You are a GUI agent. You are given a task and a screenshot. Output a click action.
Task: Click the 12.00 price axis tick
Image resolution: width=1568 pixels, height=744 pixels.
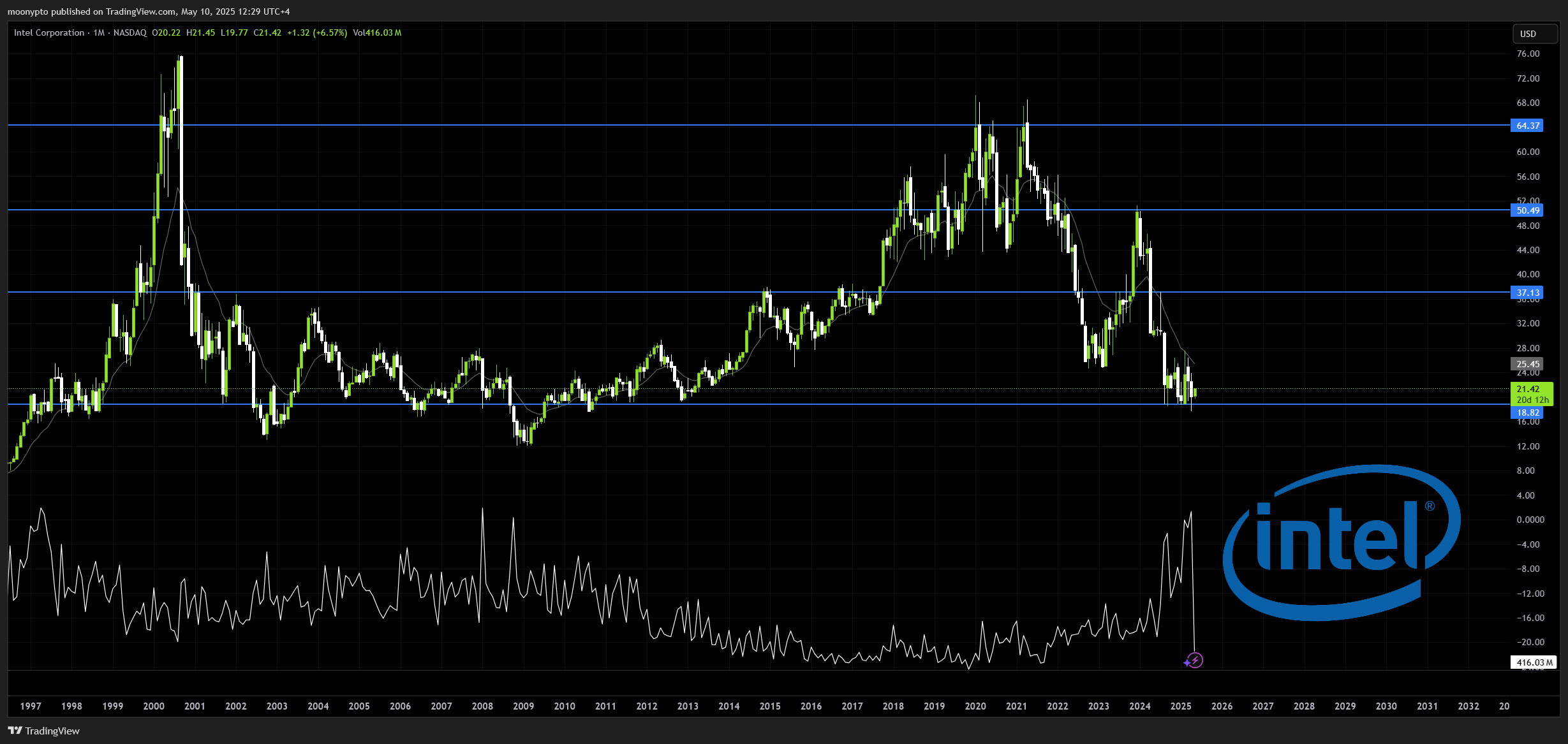point(1528,446)
